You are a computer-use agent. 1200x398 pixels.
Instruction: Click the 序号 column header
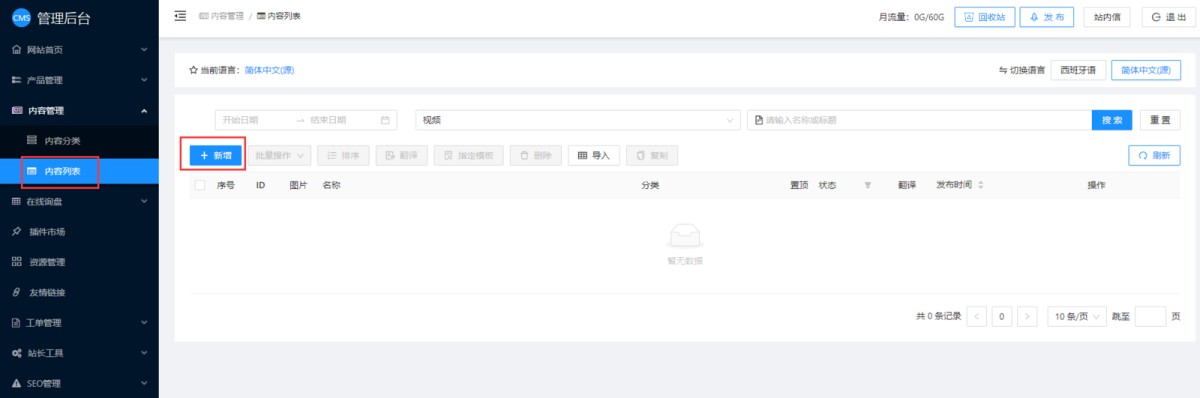pos(225,185)
